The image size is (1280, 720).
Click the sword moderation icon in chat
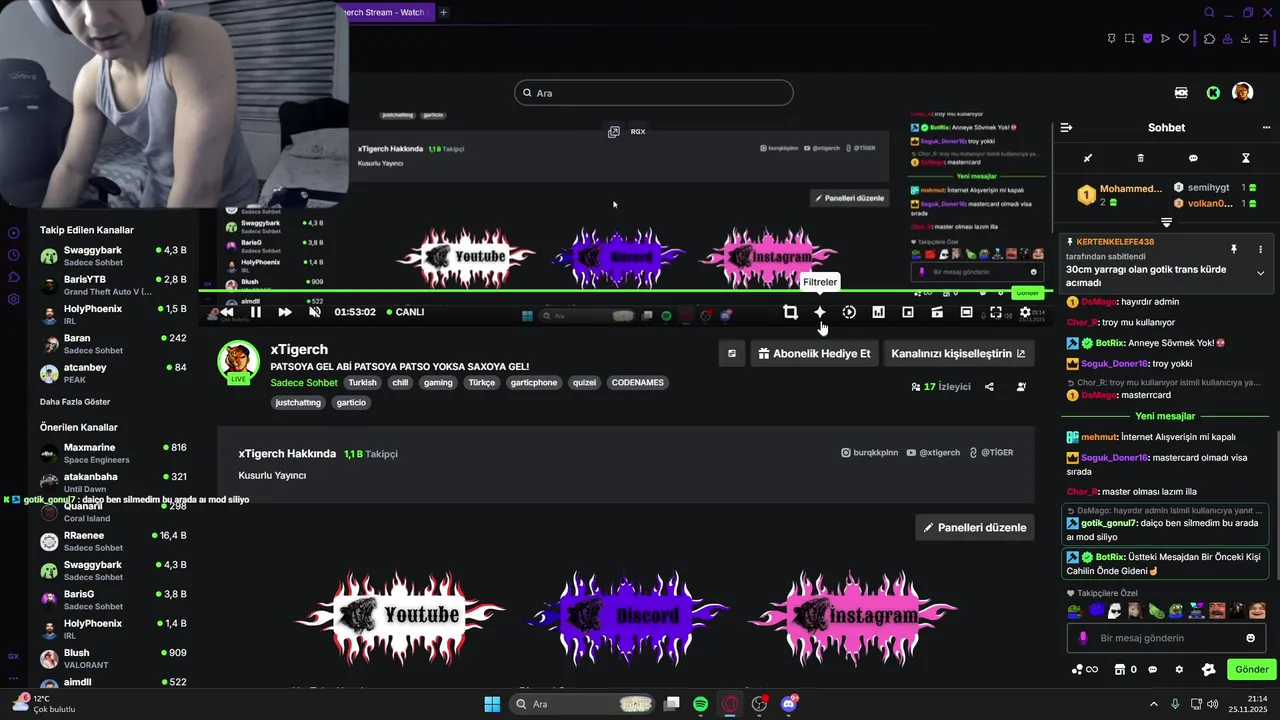tap(1088, 158)
